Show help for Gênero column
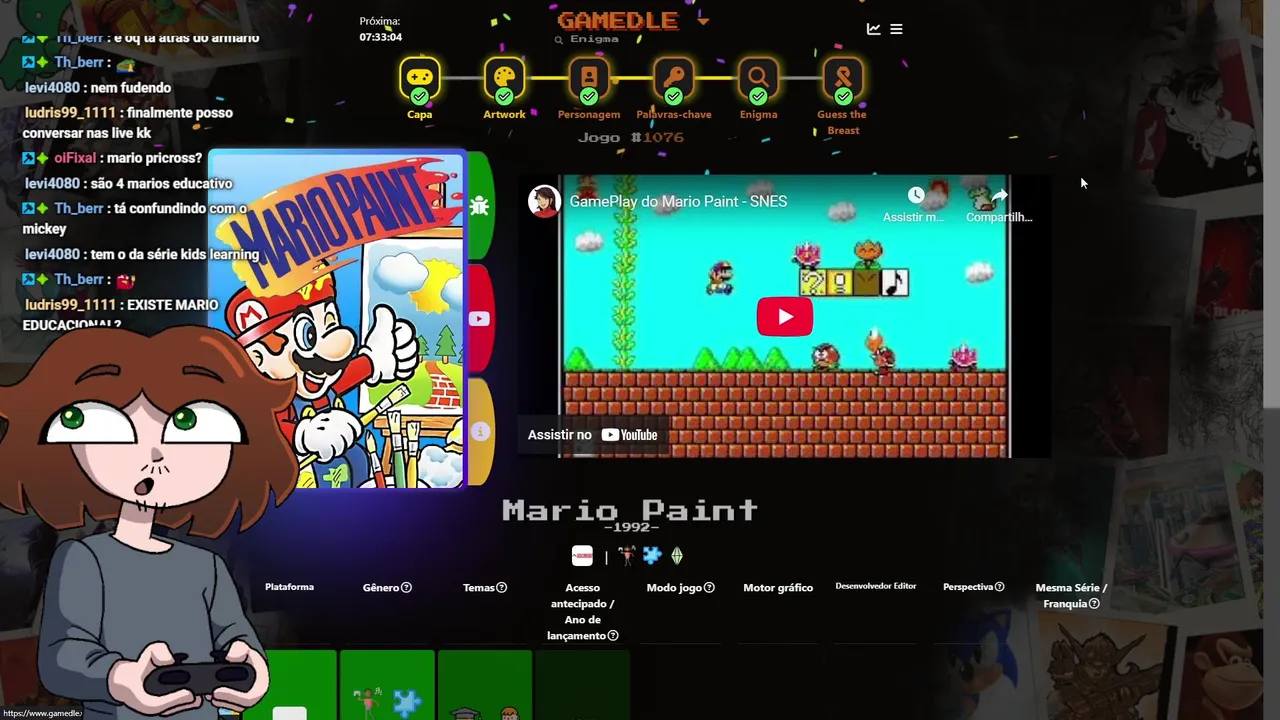This screenshot has height=720, width=1280. (406, 588)
